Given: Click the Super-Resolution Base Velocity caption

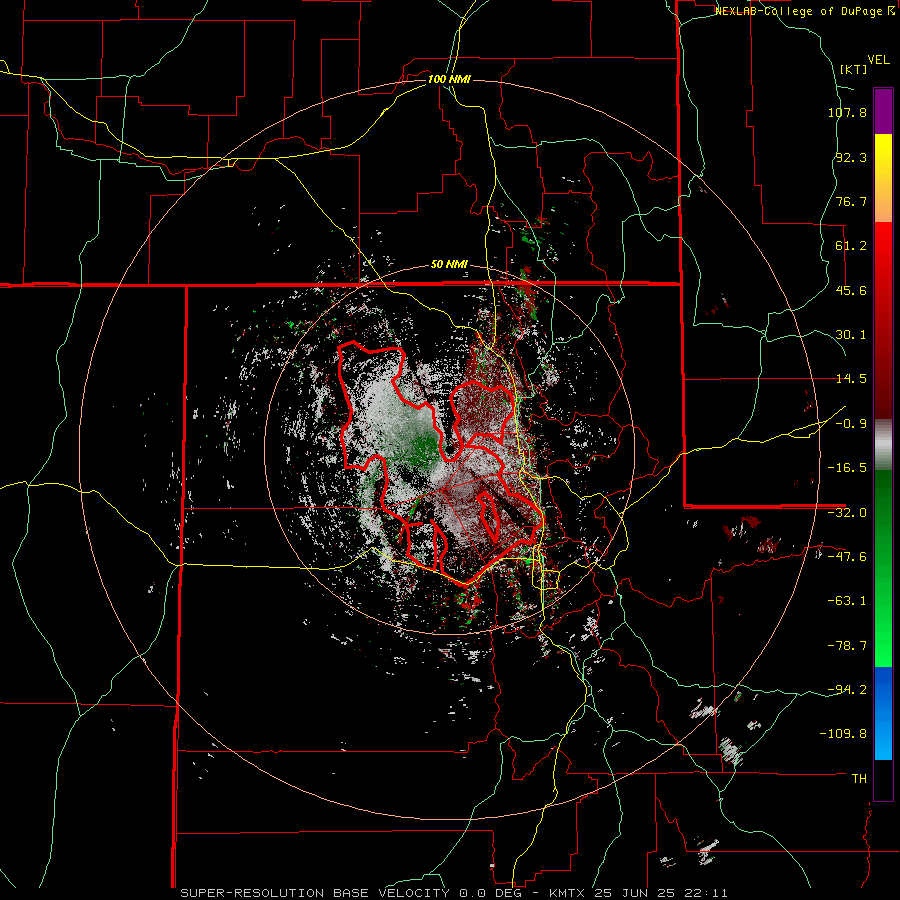Looking at the screenshot, I should click(454, 893).
